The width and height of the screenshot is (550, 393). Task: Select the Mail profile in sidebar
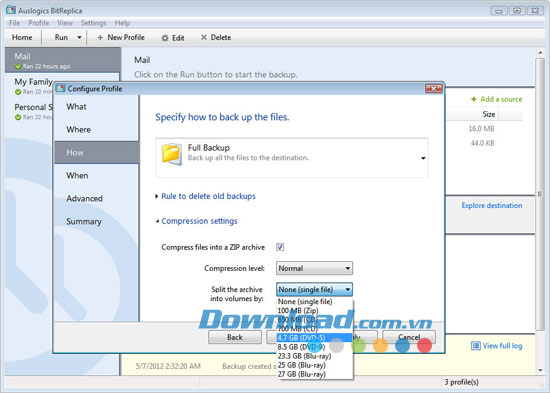point(63,60)
